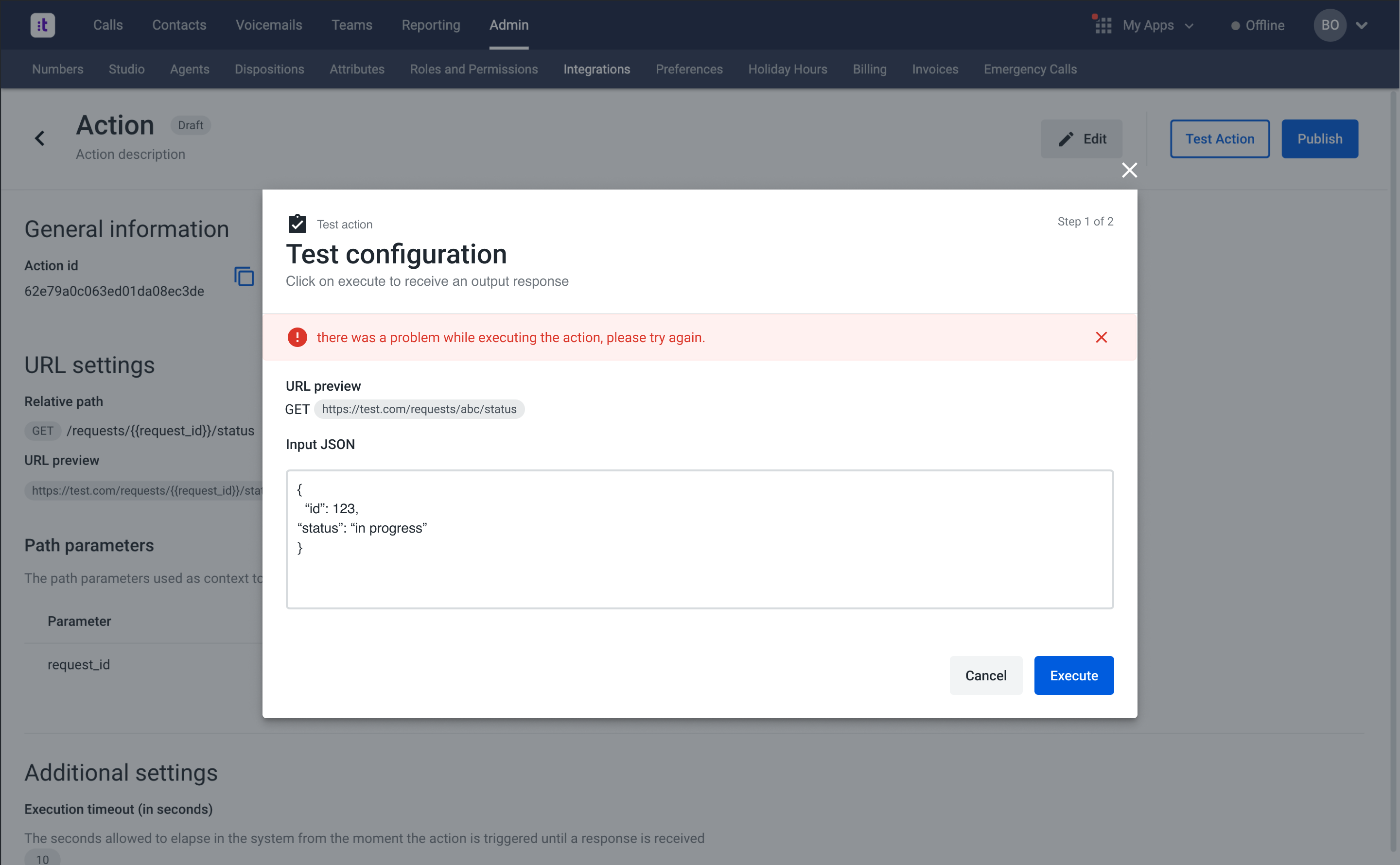Expand the My Apps dropdown arrow
Viewport: 1400px width, 865px height.
1190,26
